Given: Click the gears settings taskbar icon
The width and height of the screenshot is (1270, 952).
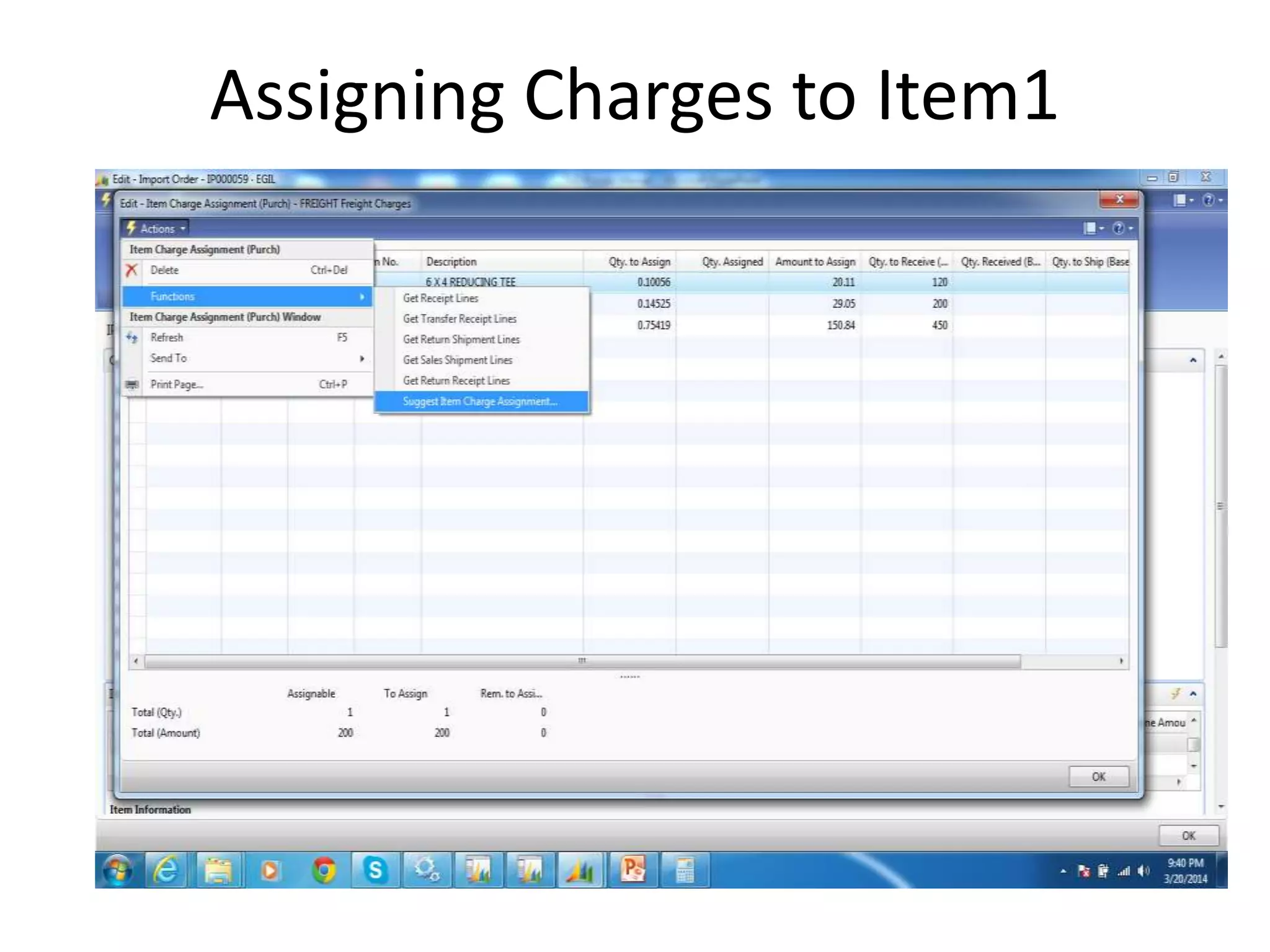Looking at the screenshot, I should click(x=427, y=870).
